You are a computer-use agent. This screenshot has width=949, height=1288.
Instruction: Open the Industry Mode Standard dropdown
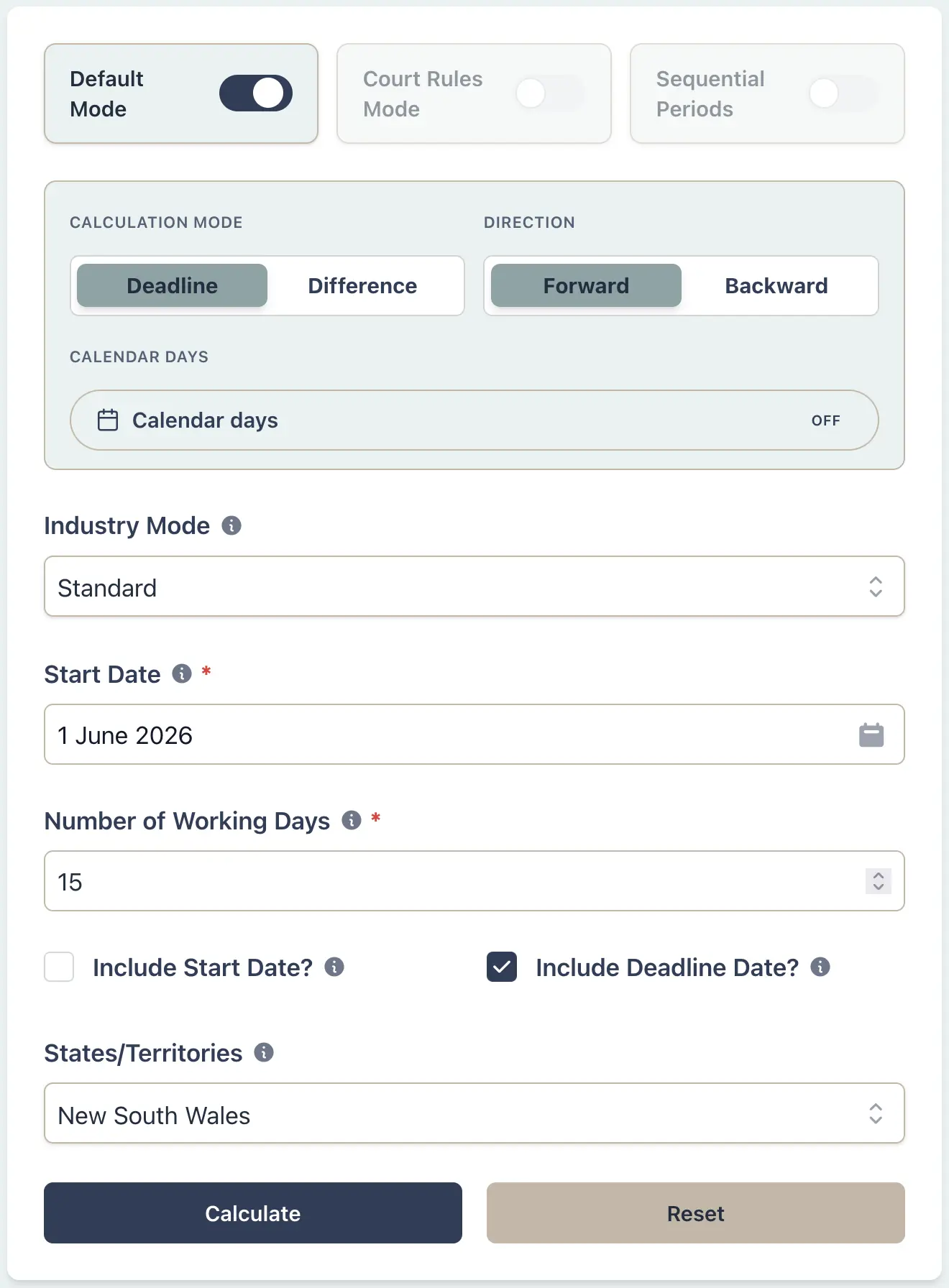(x=474, y=586)
